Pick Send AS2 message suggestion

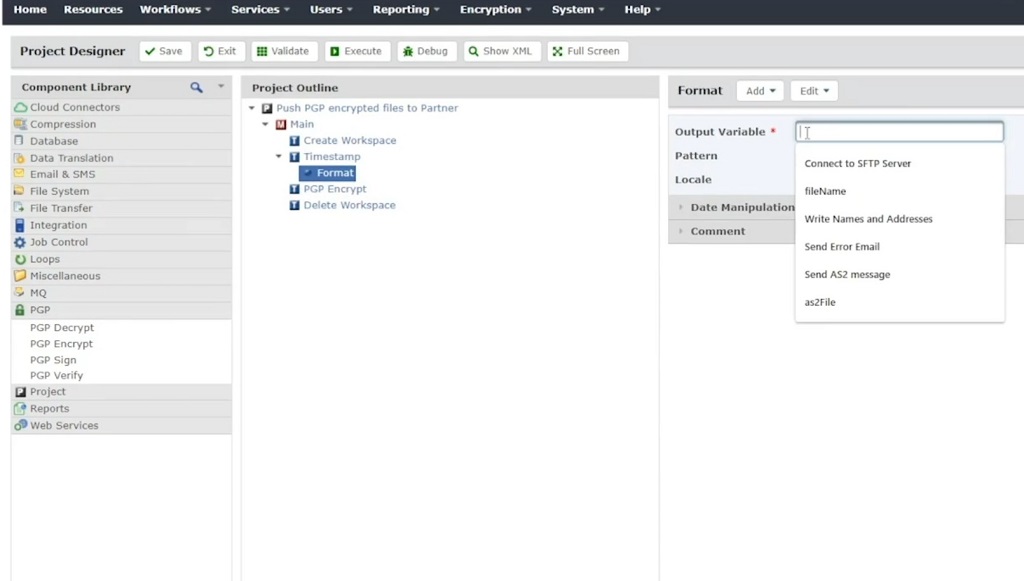pyautogui.click(x=899, y=274)
